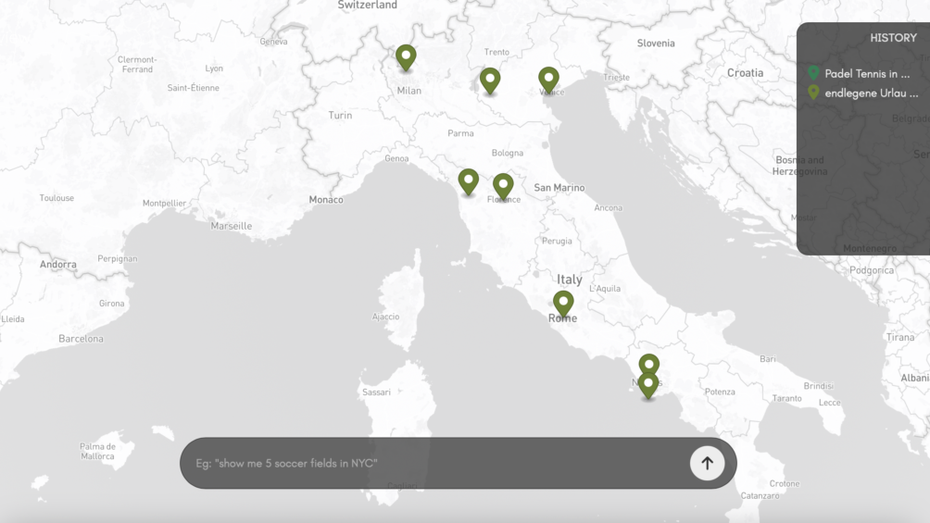The image size is (930, 523).
Task: Open the "endlegene Urlau ..." history entry
Action: tap(871, 93)
